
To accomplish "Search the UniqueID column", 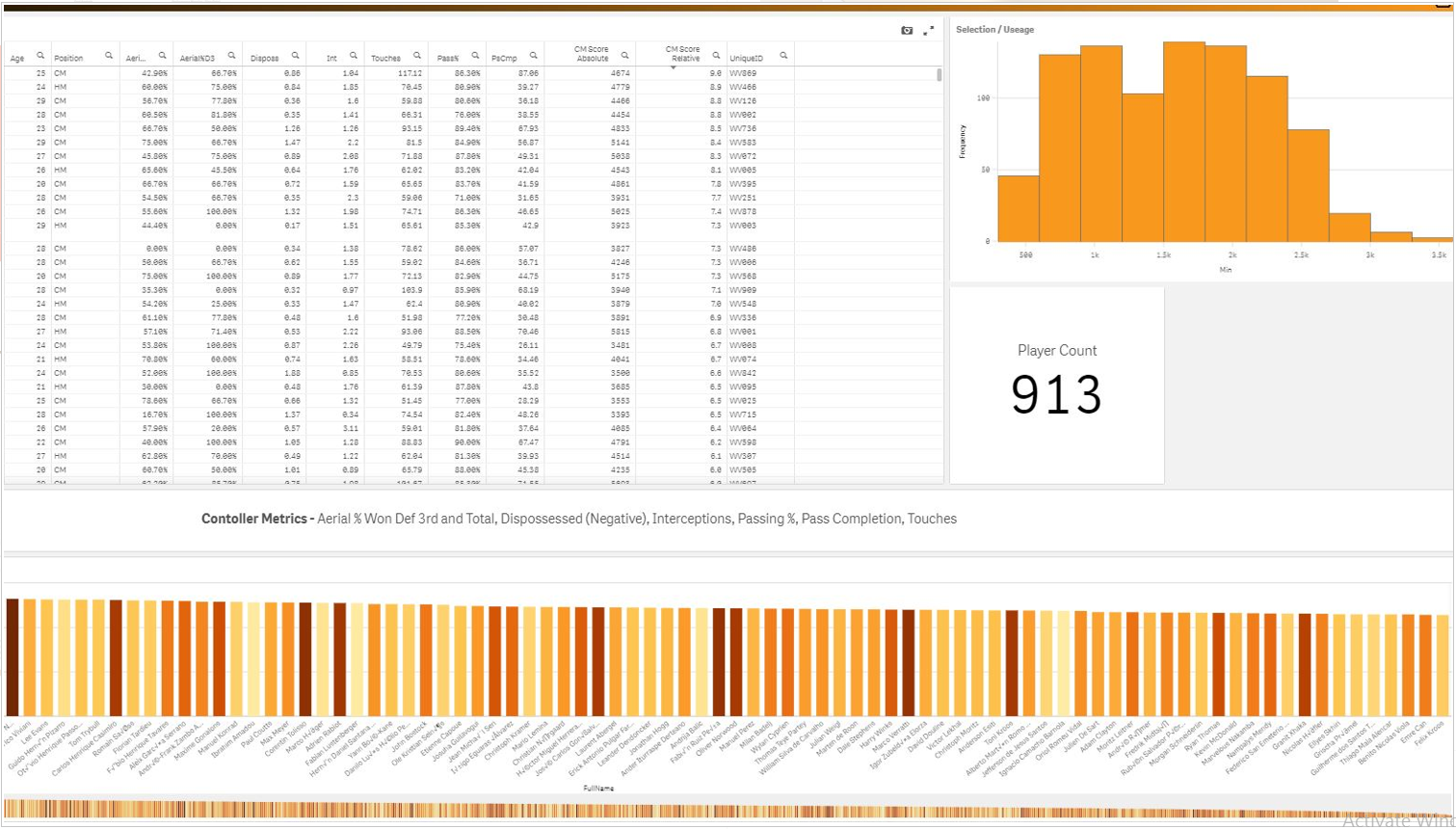I will click(783, 56).
